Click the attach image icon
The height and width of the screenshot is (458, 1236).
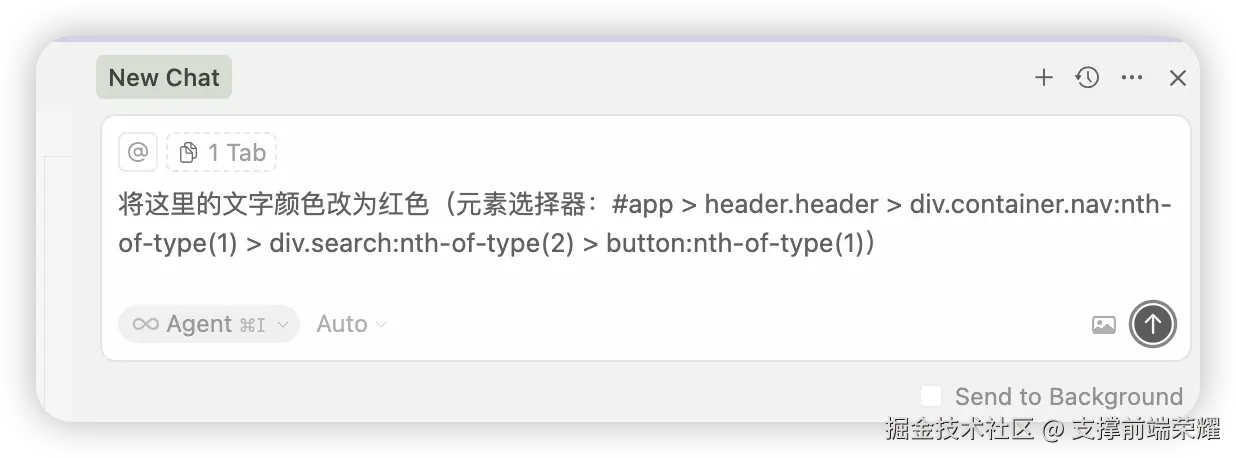pos(1104,324)
